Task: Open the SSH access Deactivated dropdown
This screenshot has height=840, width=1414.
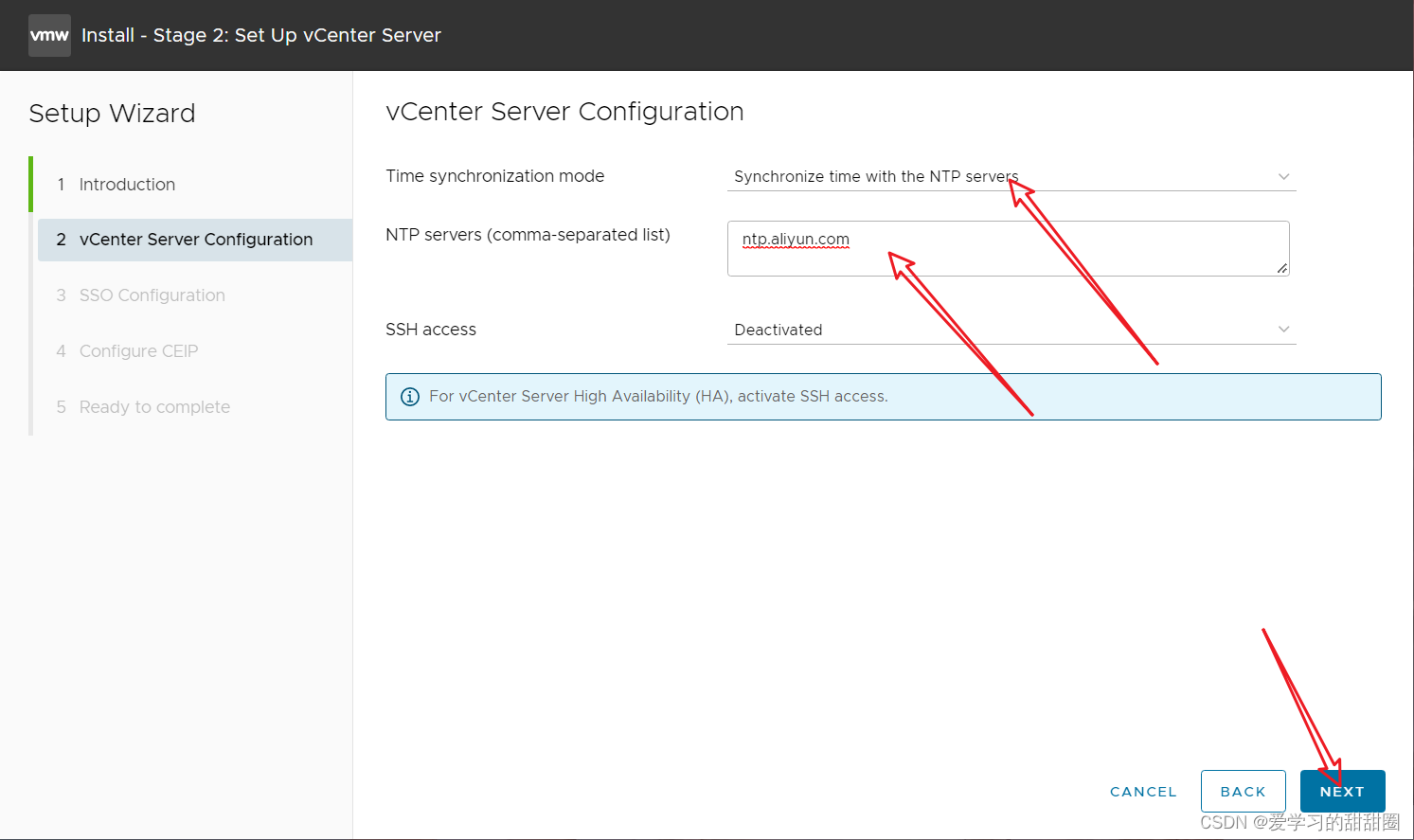Action: 1011,330
